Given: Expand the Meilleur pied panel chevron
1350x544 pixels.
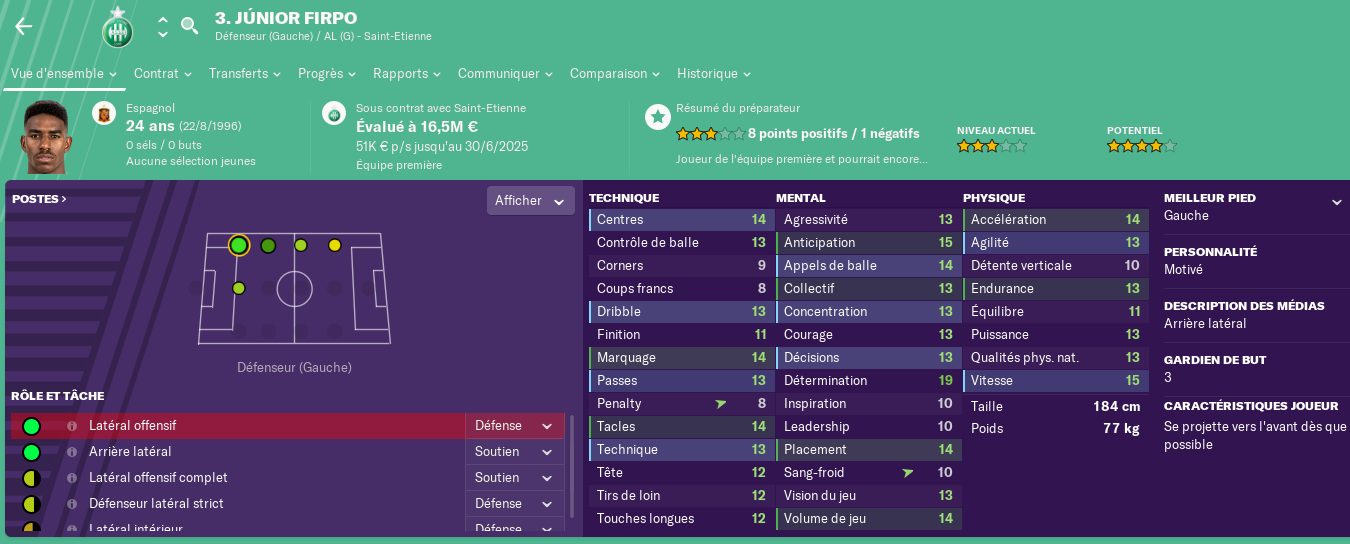Looking at the screenshot, I should pos(1337,202).
